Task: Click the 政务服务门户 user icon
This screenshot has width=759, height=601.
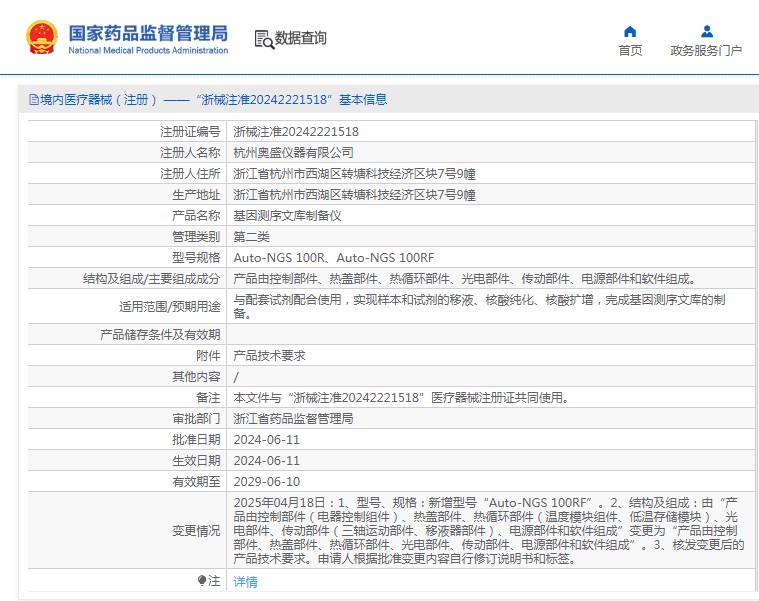Action: click(707, 31)
